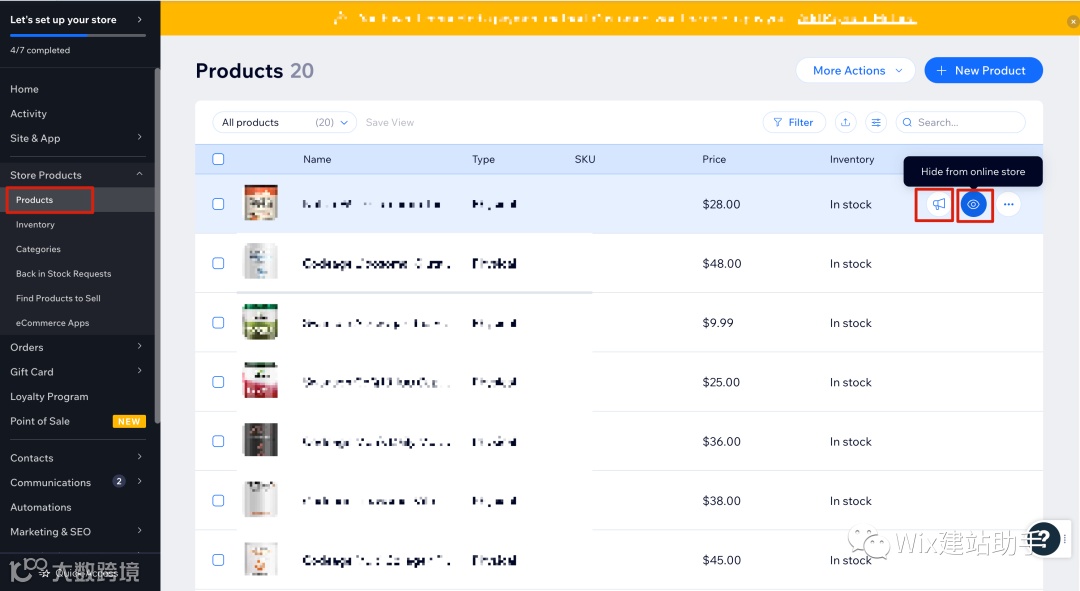1080x591 pixels.
Task: Select the checkbox for the $9.99 product
Action: coord(219,323)
